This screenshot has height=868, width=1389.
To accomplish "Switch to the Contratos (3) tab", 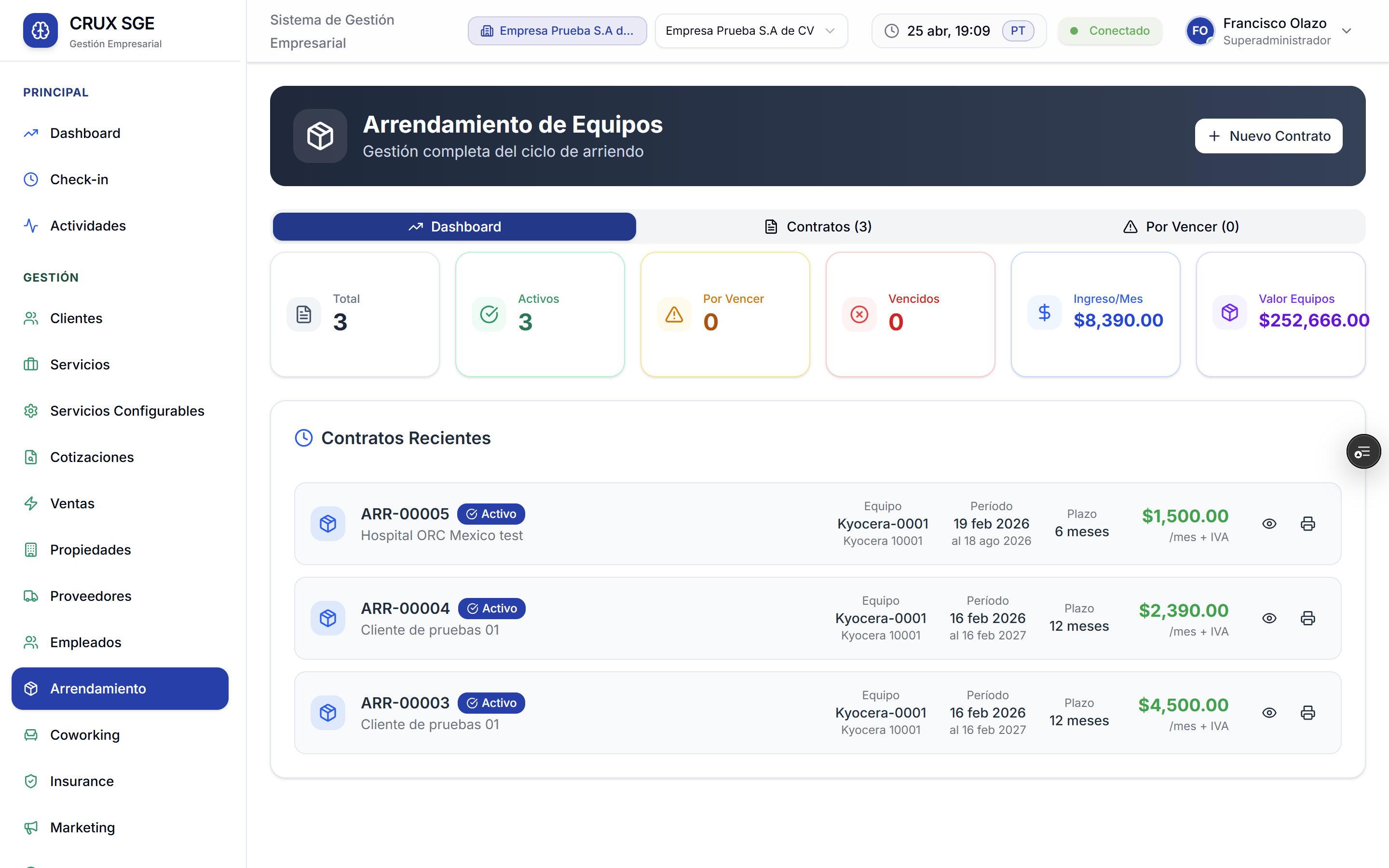I will (818, 227).
